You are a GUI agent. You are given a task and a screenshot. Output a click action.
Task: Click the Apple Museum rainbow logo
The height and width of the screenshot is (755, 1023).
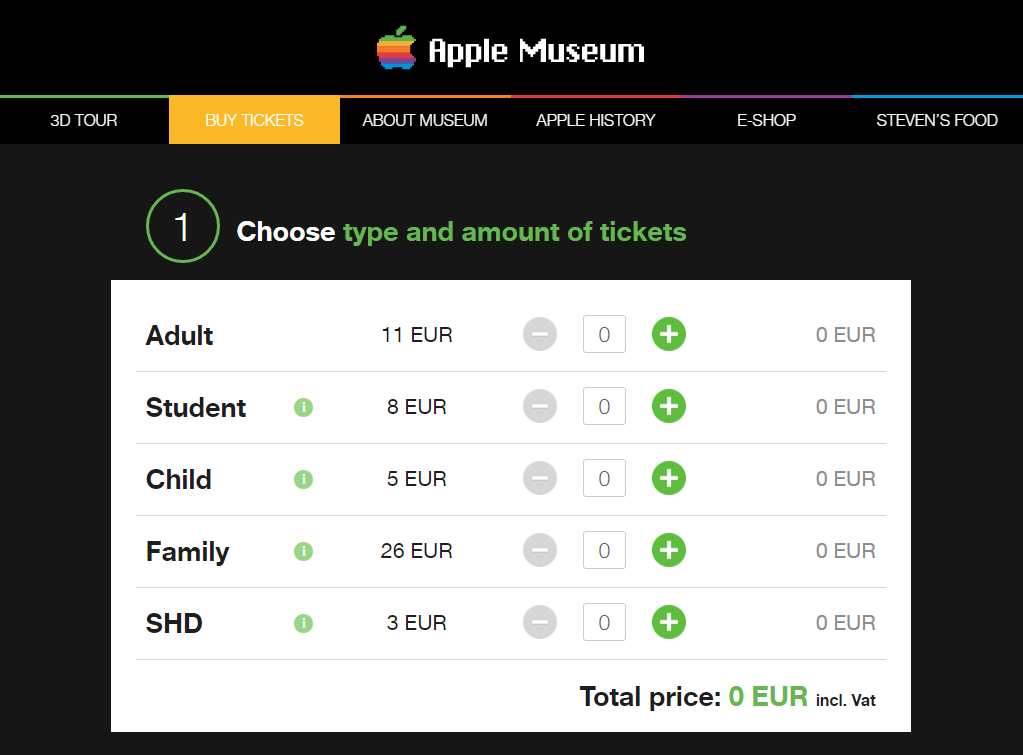click(x=396, y=49)
